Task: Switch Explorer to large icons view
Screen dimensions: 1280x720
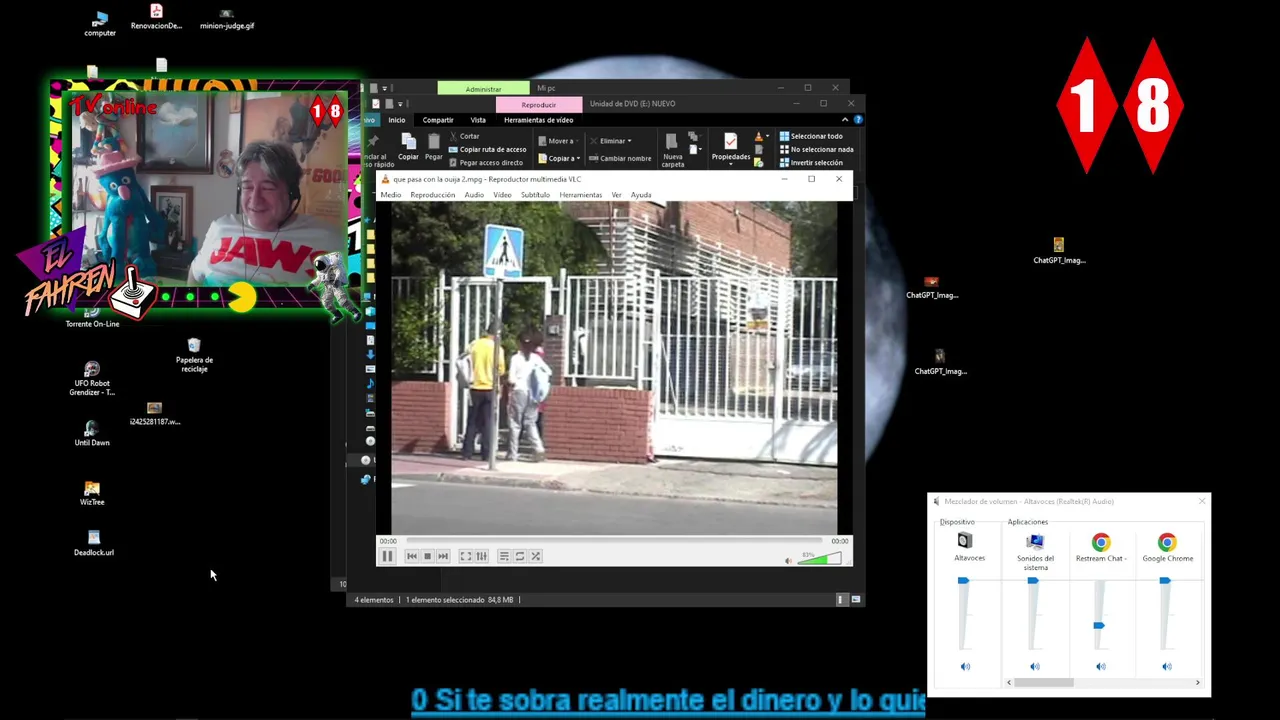Action: pos(856,600)
